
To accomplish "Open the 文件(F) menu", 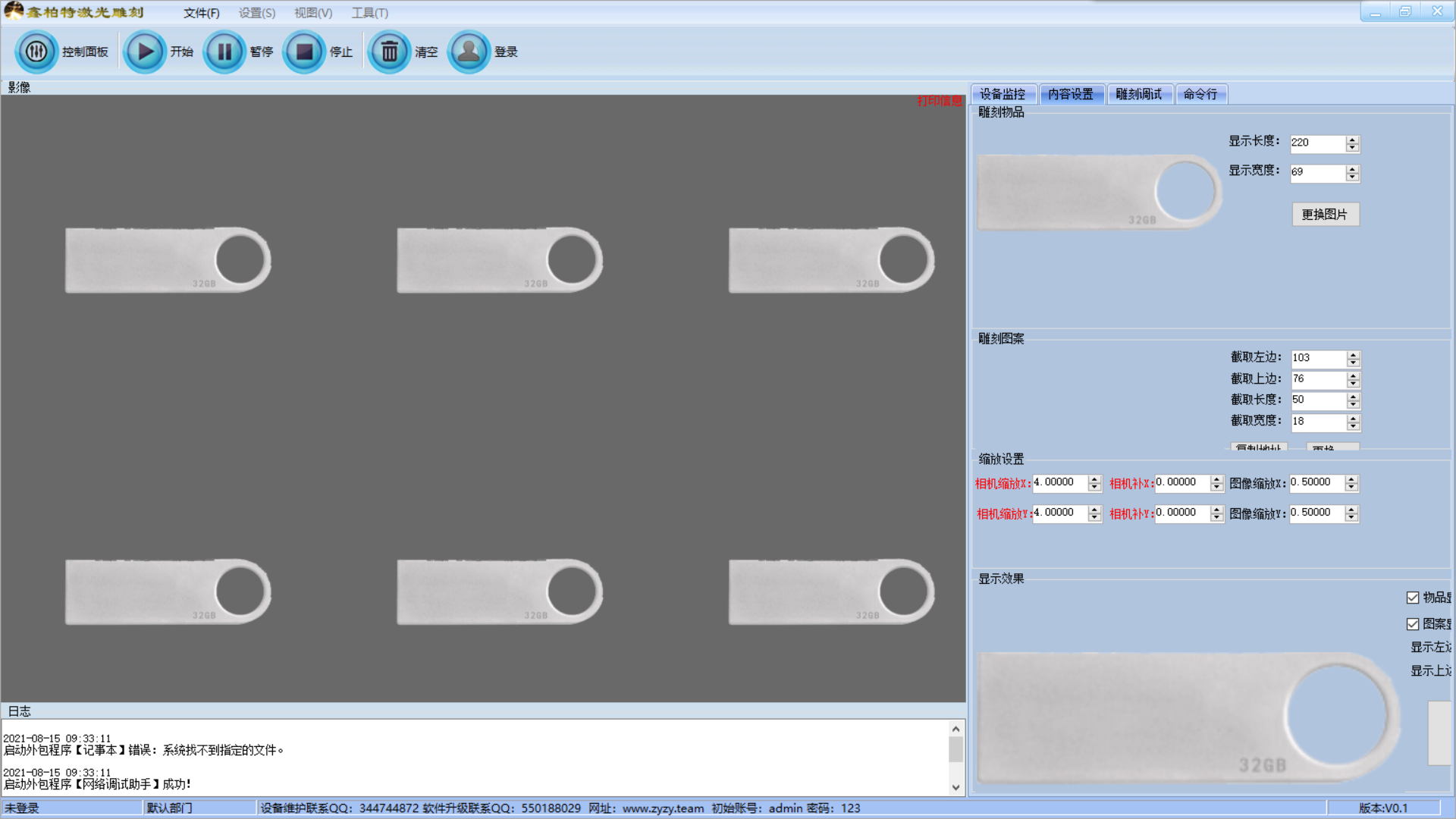I will 201,13.
